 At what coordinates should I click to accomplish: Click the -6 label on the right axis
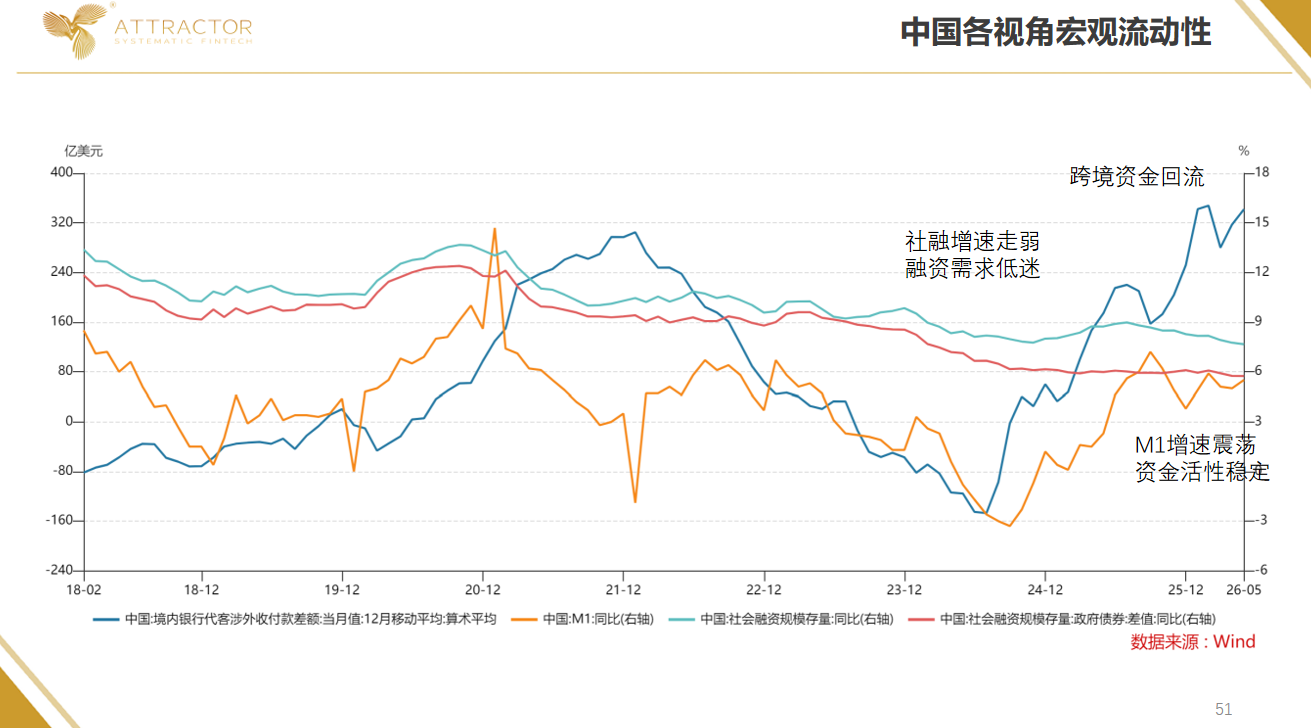click(x=1261, y=570)
